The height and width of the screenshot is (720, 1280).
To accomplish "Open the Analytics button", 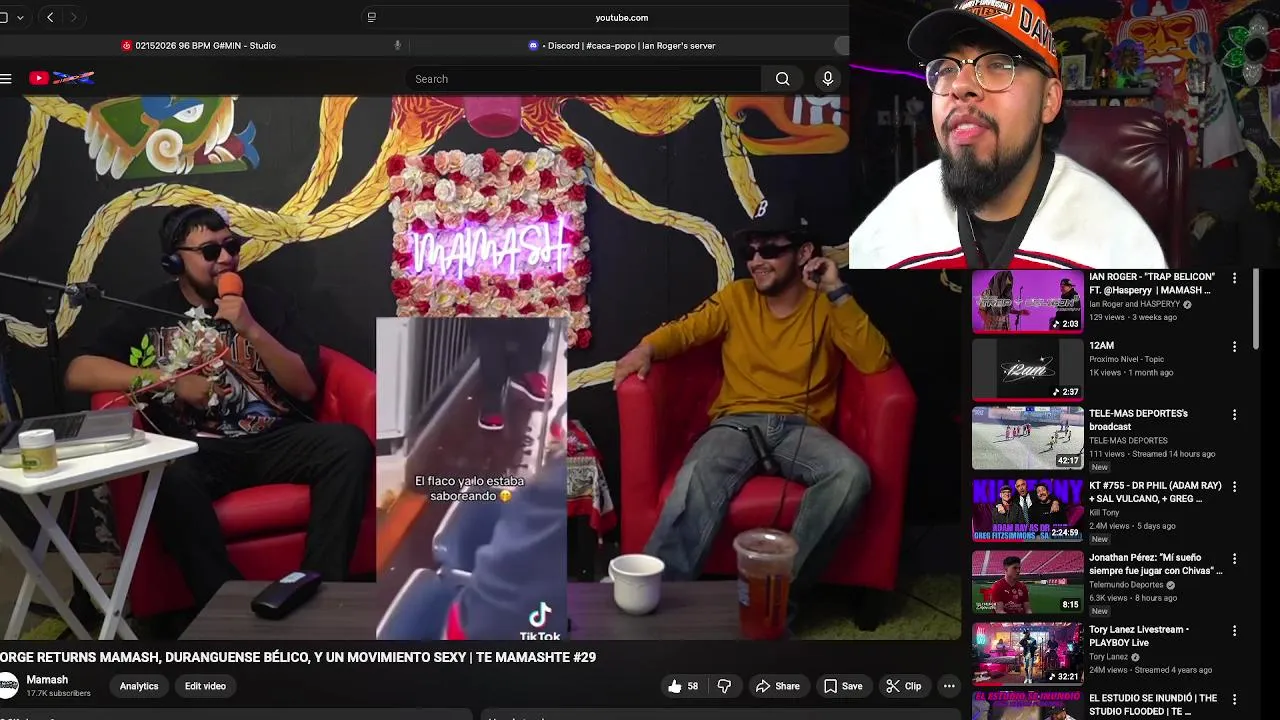I will (139, 686).
